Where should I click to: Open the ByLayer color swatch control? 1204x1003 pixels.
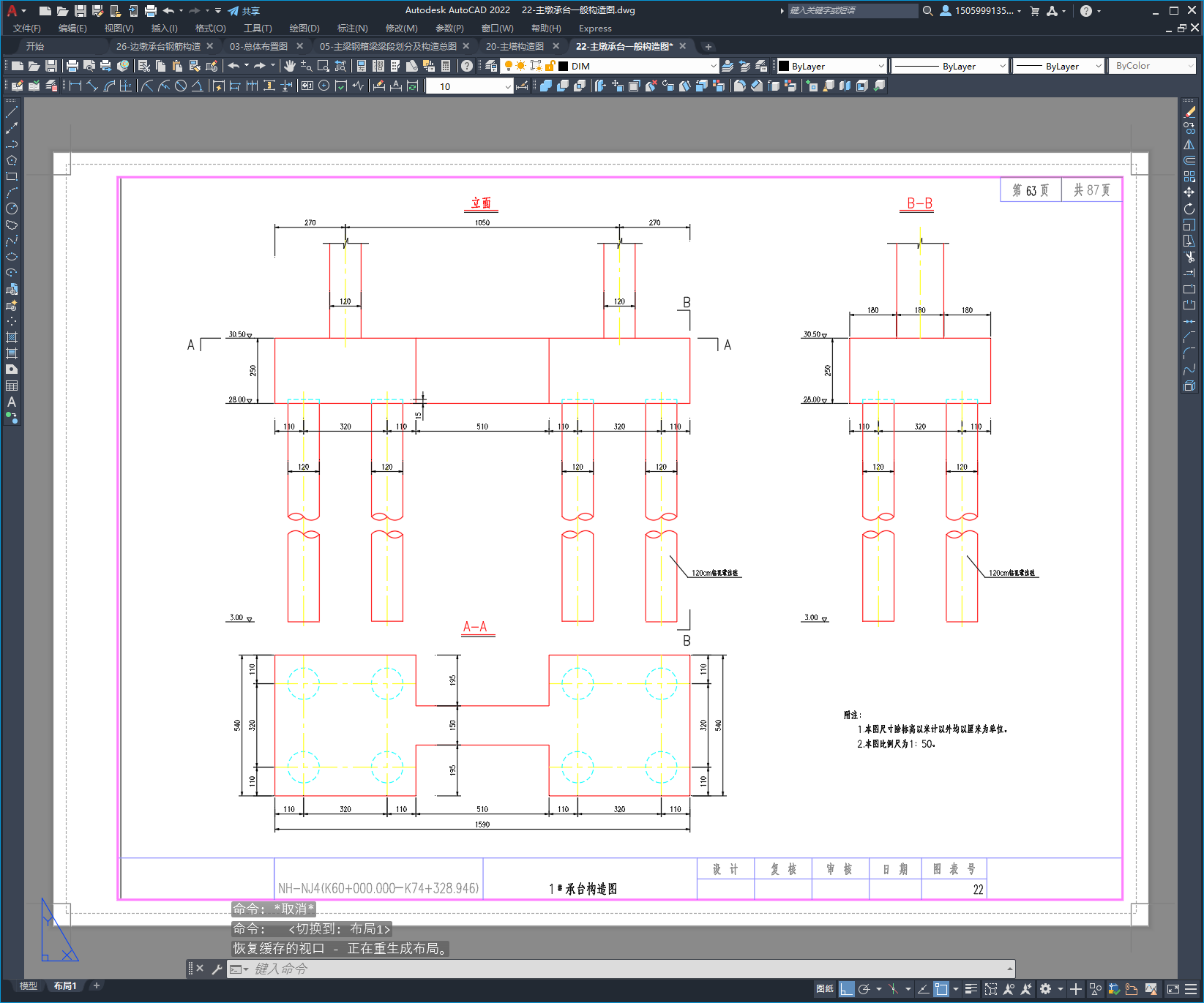point(831,66)
